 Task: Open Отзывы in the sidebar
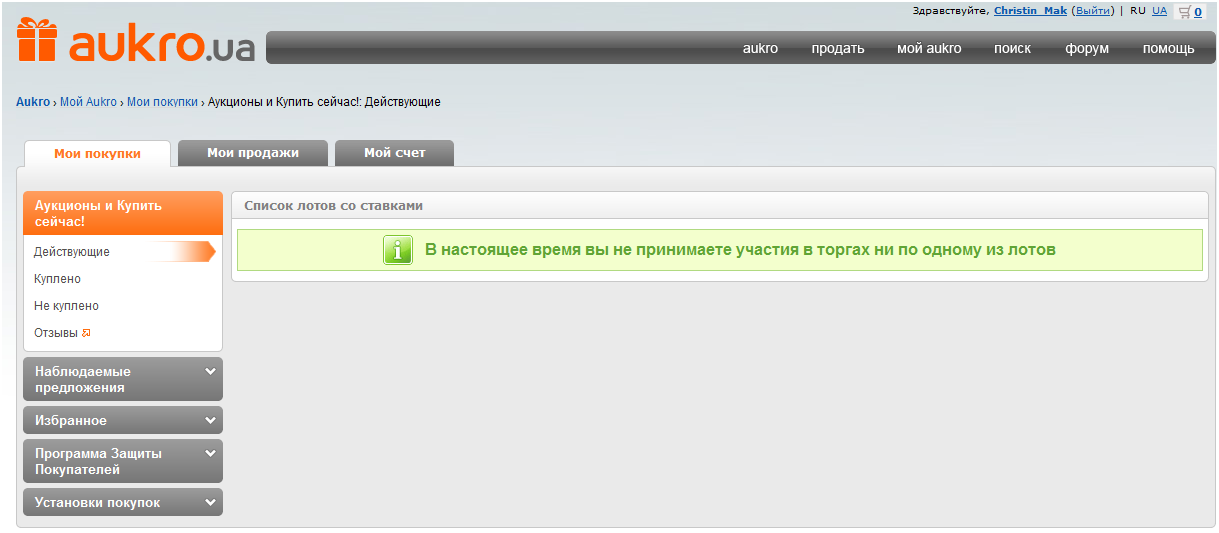click(56, 333)
